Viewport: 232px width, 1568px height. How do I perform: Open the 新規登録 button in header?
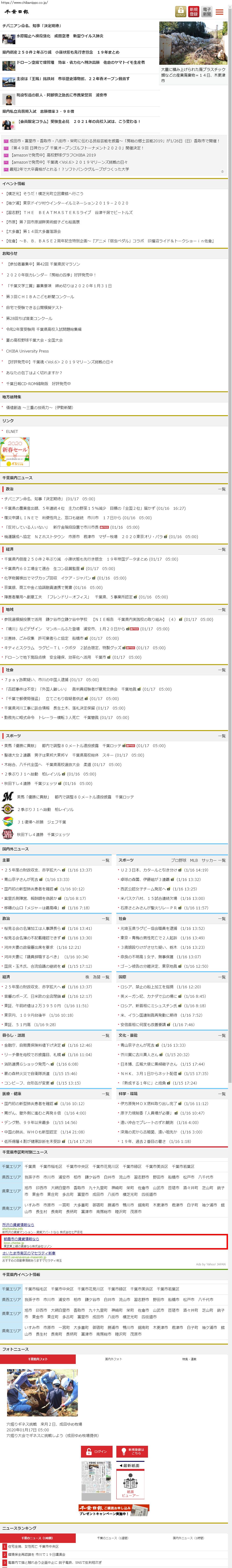coord(194,12)
